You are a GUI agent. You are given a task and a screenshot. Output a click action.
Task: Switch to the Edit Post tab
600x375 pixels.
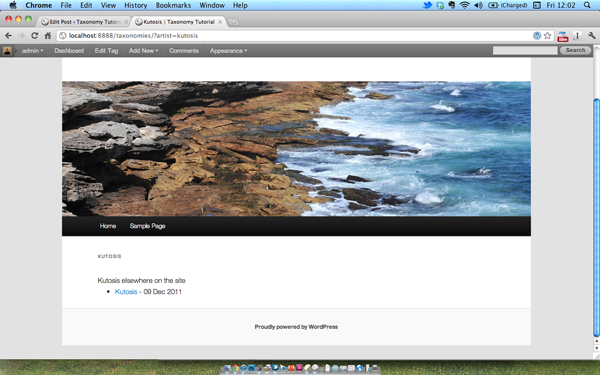[x=84, y=22]
